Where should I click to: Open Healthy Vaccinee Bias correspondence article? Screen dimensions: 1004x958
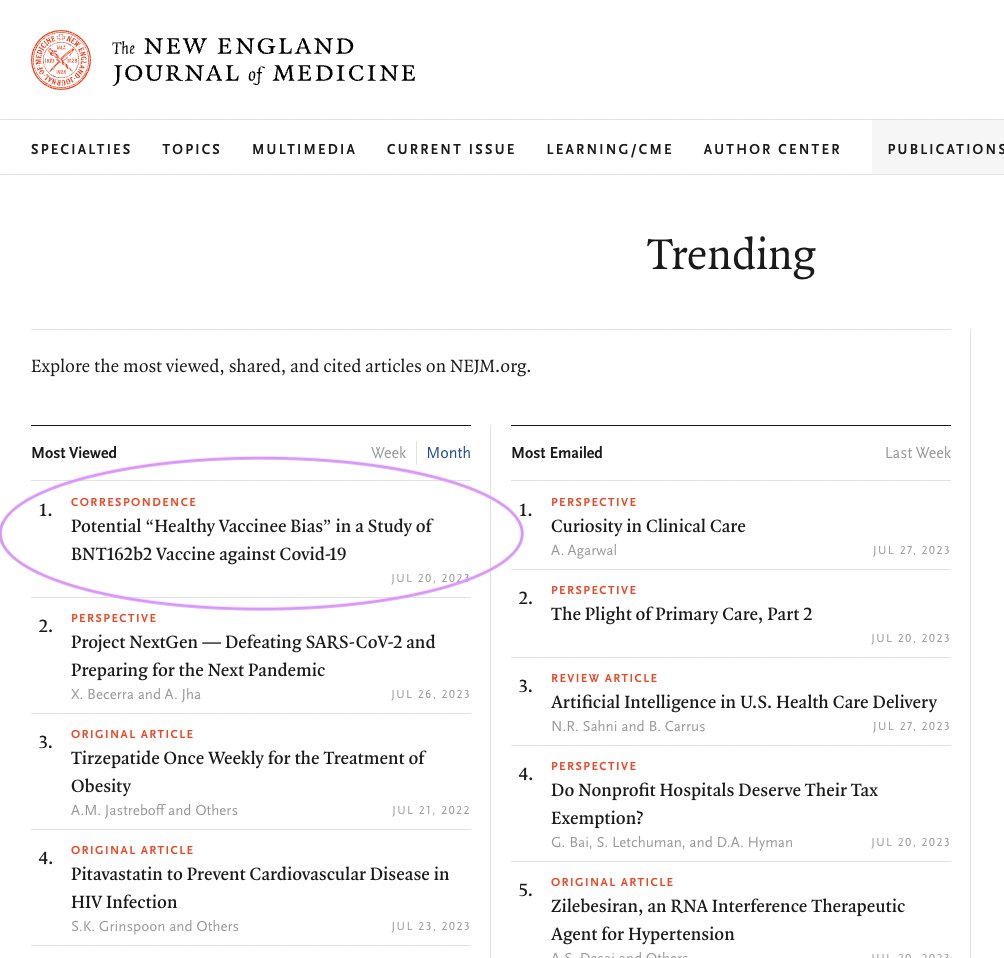[x=252, y=539]
